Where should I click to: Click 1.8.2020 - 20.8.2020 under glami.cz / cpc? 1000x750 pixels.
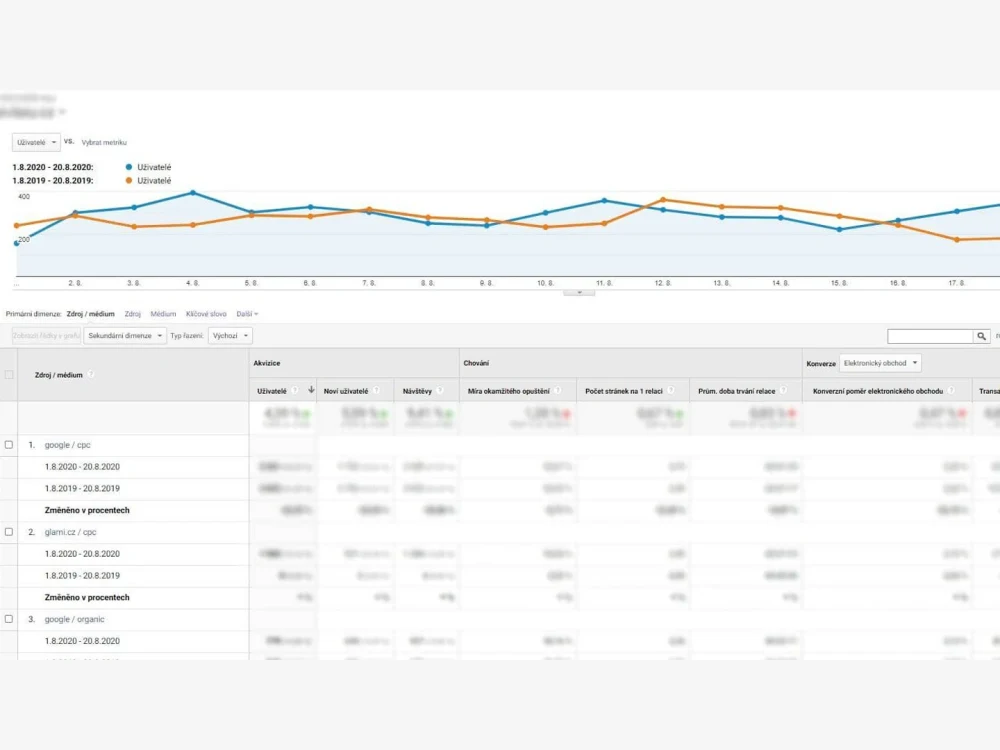pyautogui.click(x=82, y=554)
